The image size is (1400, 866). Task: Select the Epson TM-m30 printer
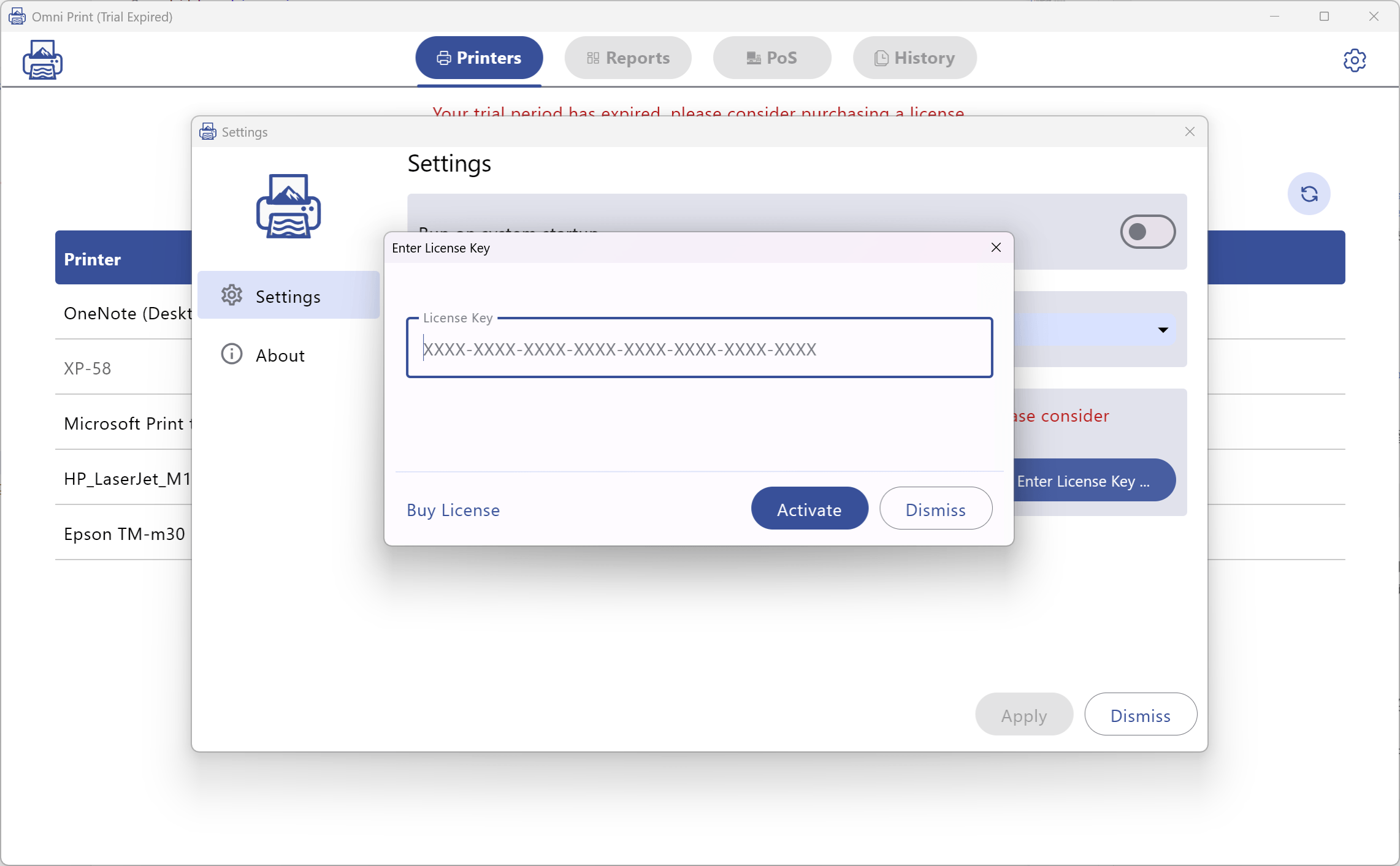[x=124, y=534]
